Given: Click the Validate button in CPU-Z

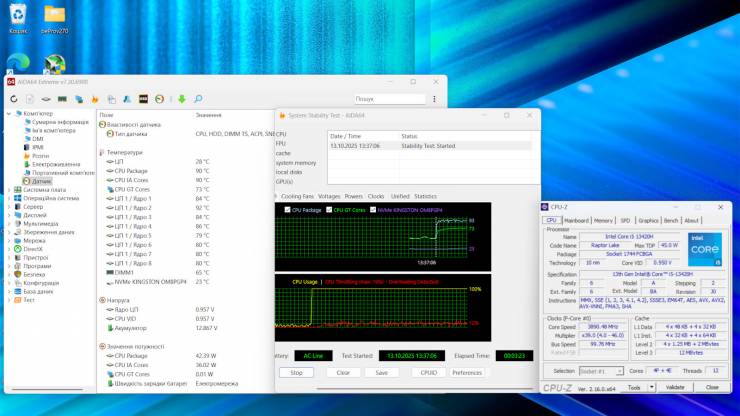Looking at the screenshot, I should (675, 387).
